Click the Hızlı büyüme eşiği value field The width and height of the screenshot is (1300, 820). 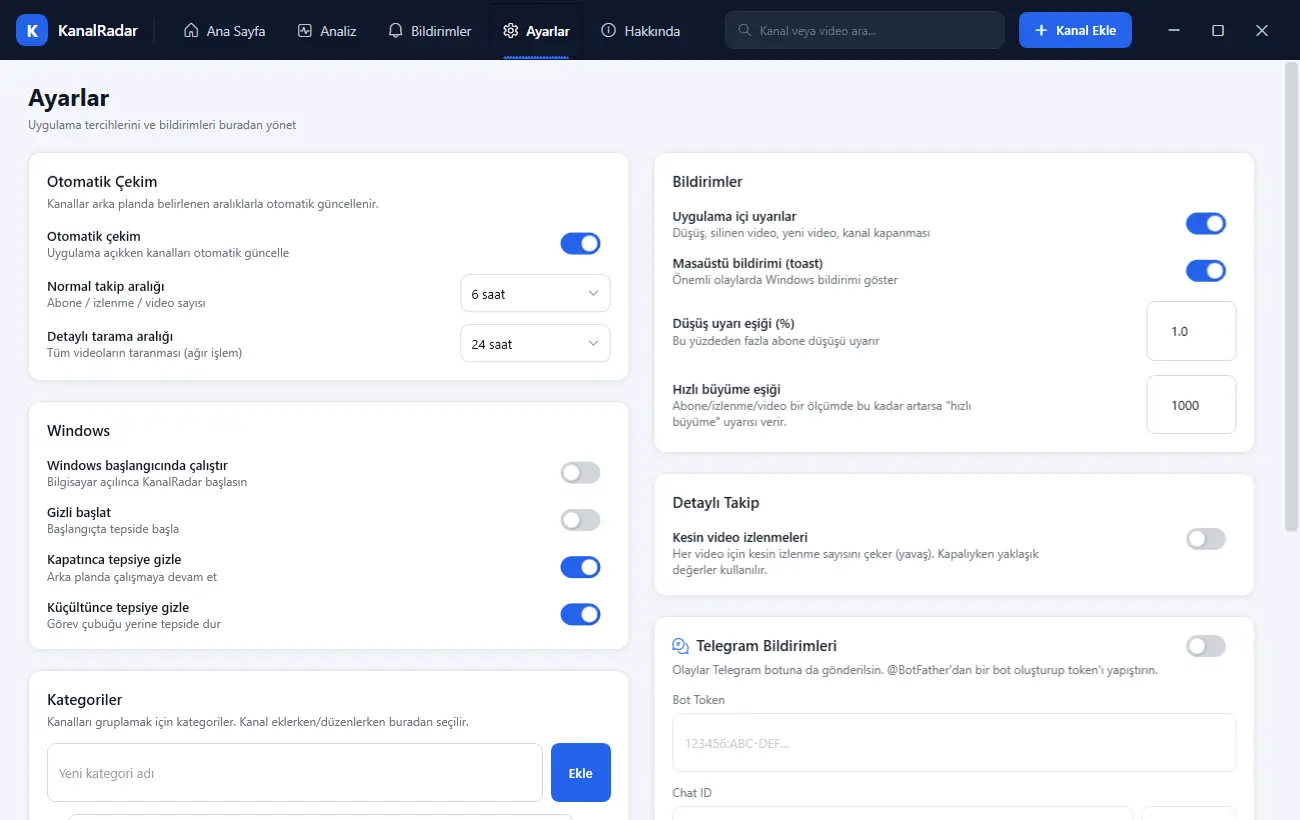1191,405
